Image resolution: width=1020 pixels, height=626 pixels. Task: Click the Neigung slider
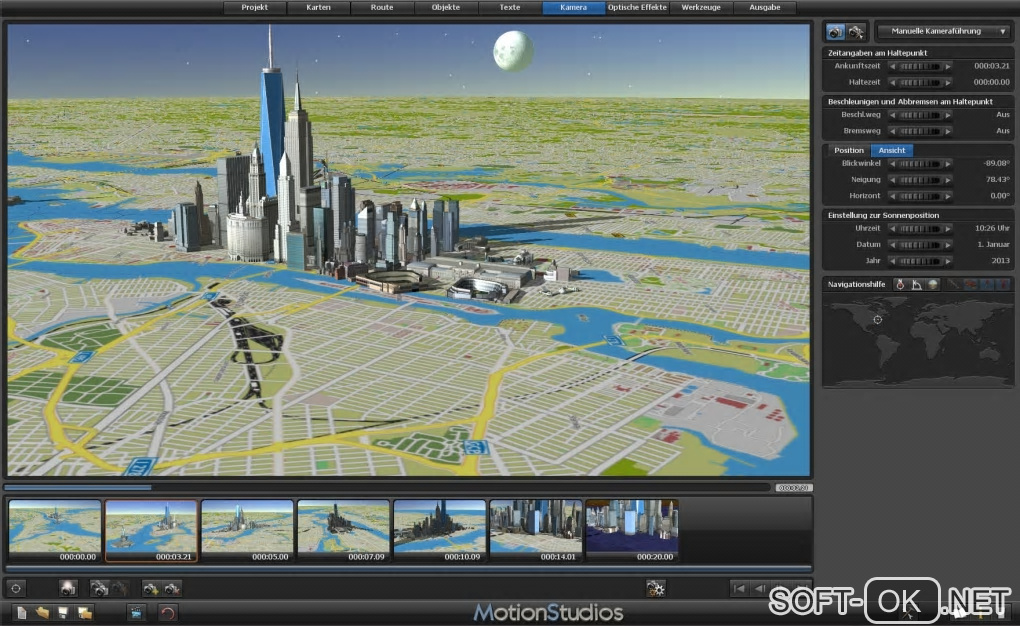coord(920,180)
